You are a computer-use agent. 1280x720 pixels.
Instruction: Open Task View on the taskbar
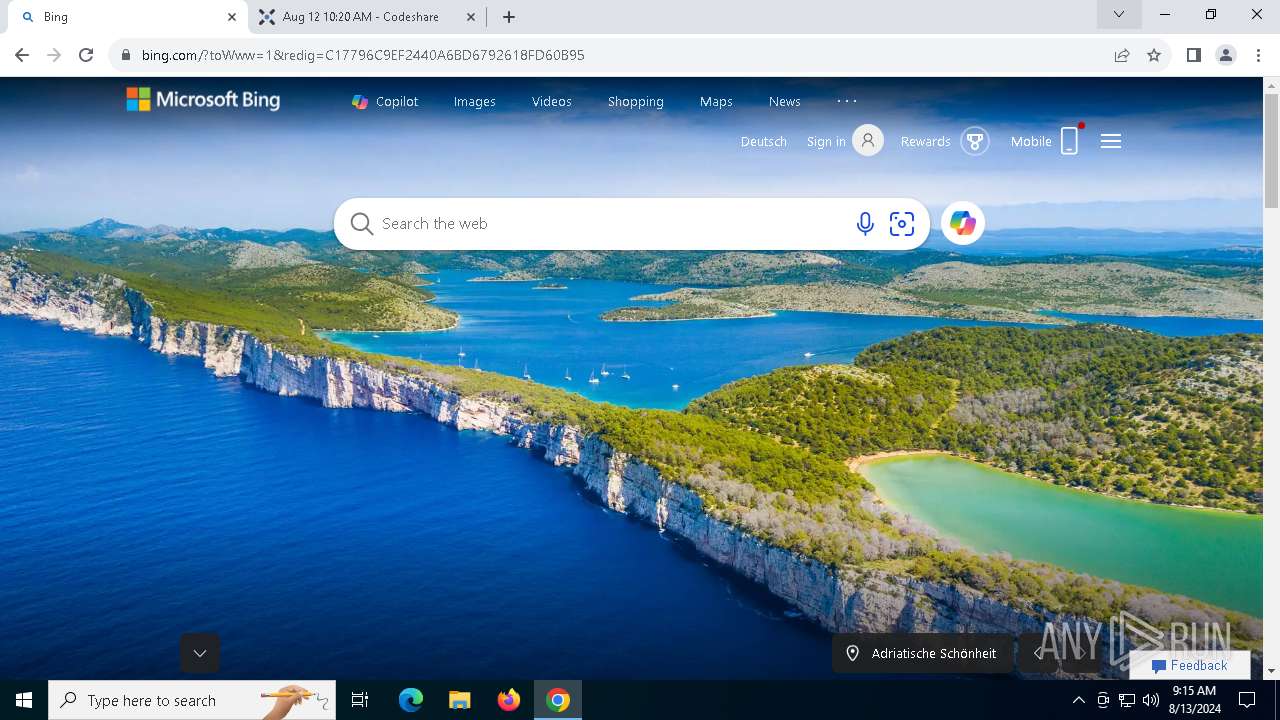click(360, 700)
